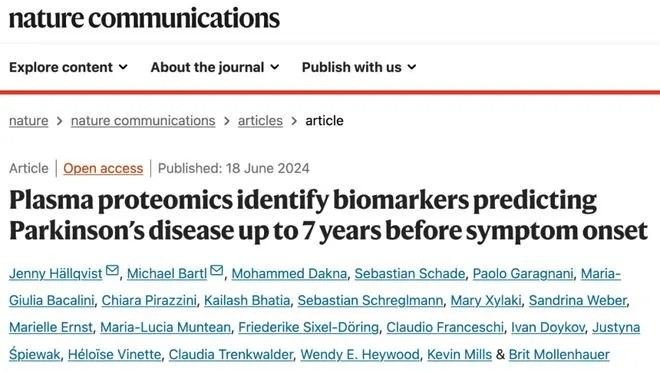
Task: Open the nature communications breadcrumb link
Action: click(143, 121)
